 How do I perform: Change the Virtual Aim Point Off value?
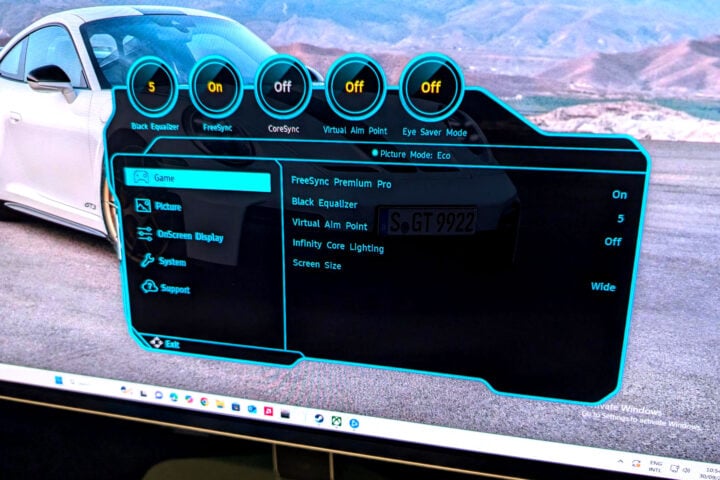pyautogui.click(x=613, y=241)
